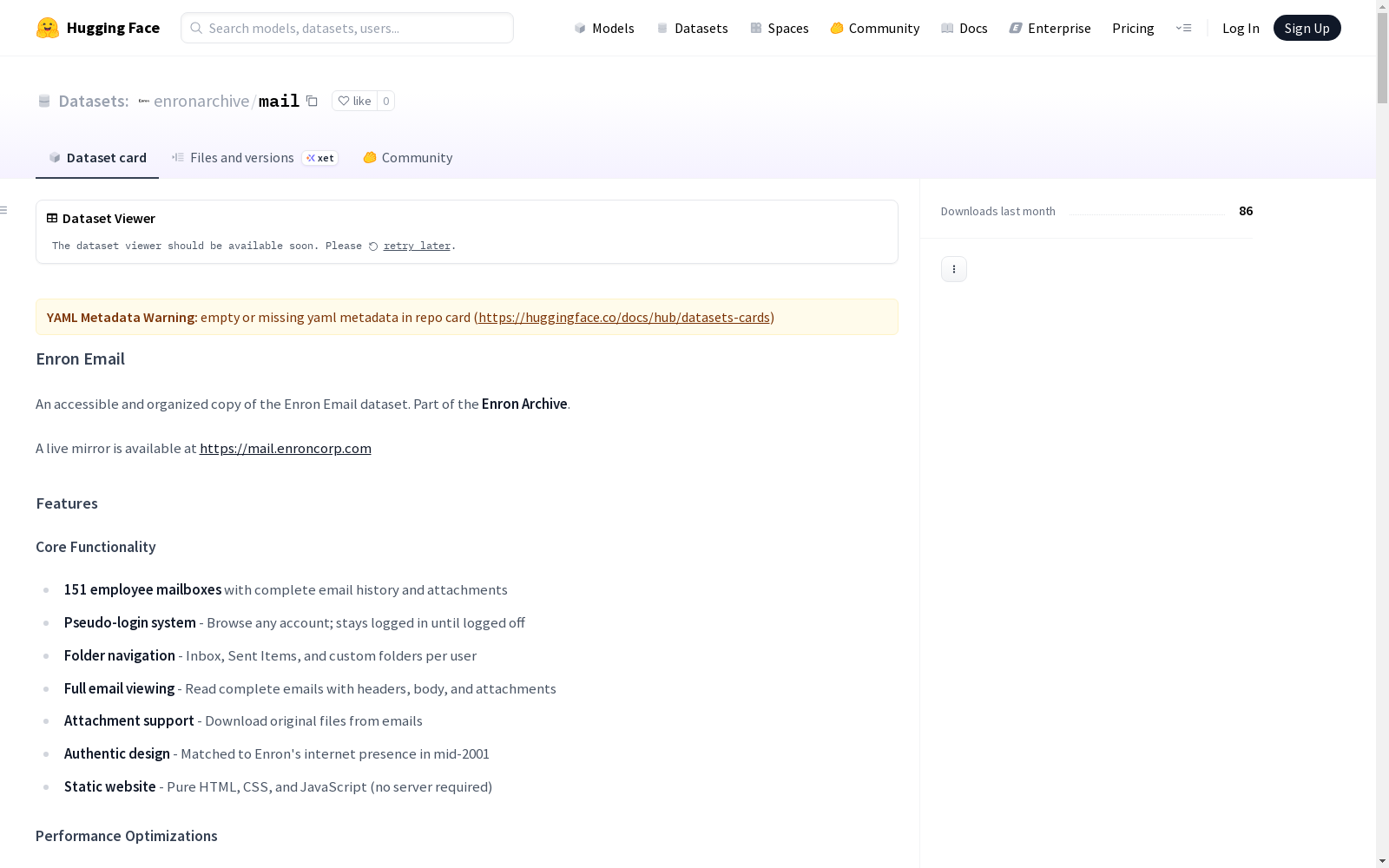Focus the search models, datasets, users field

[x=347, y=28]
